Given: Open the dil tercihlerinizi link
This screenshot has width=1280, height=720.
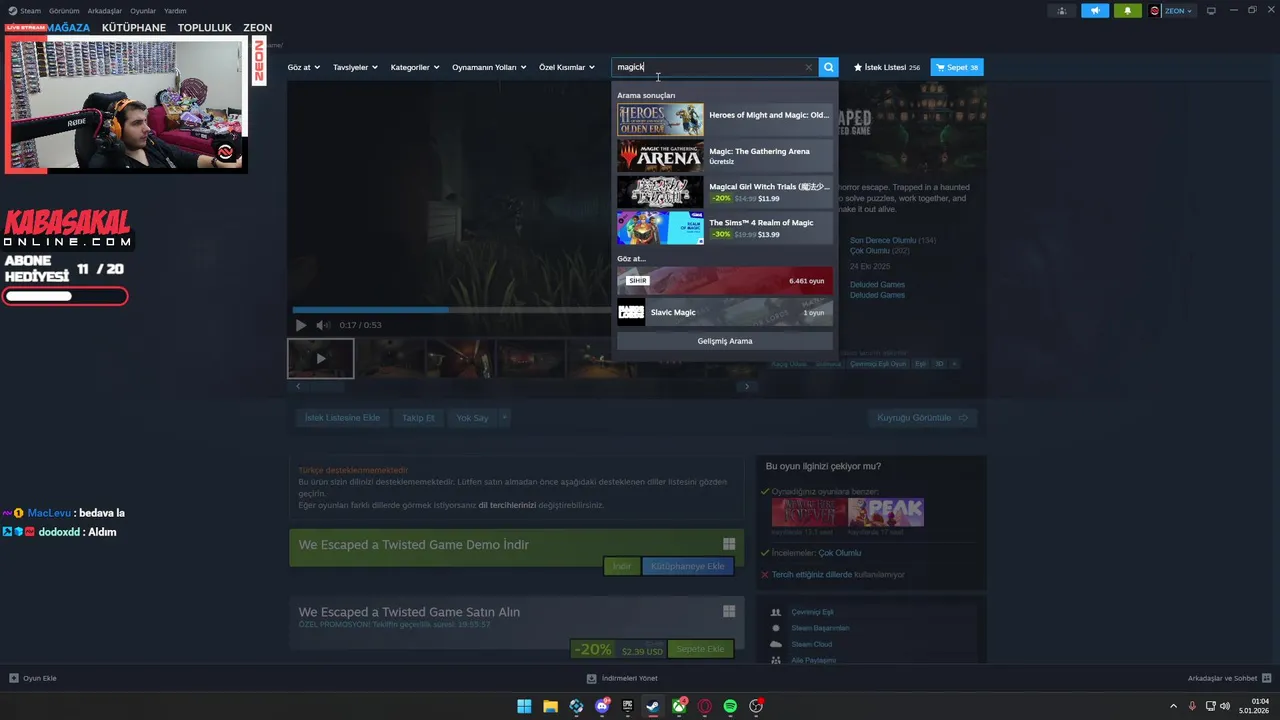Looking at the screenshot, I should pos(507,505).
